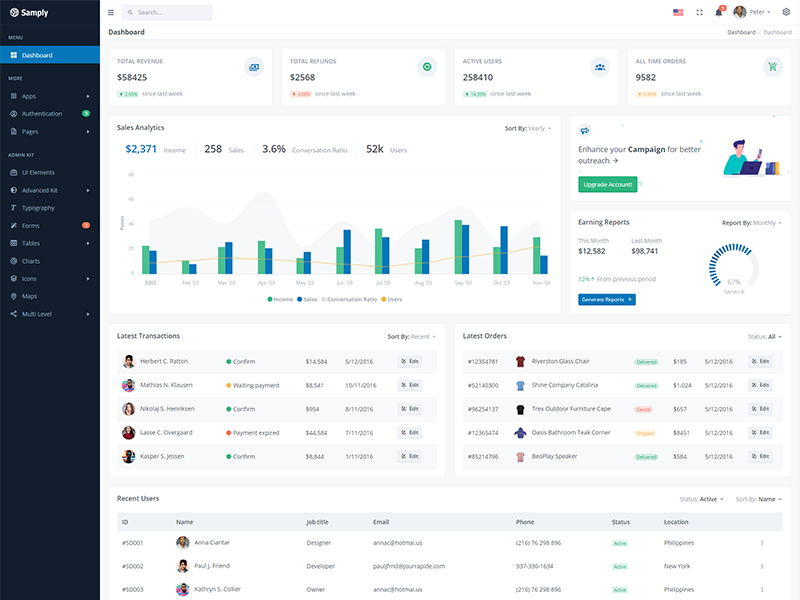Click the hamburger menu toggle icon
This screenshot has height=600, width=800.
(x=111, y=12)
